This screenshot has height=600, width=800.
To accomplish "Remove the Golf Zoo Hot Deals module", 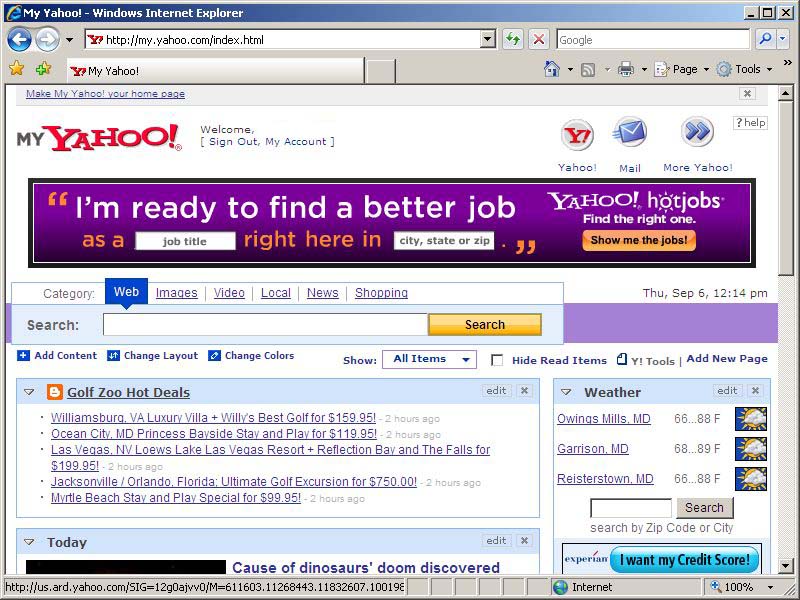I will (x=524, y=391).
